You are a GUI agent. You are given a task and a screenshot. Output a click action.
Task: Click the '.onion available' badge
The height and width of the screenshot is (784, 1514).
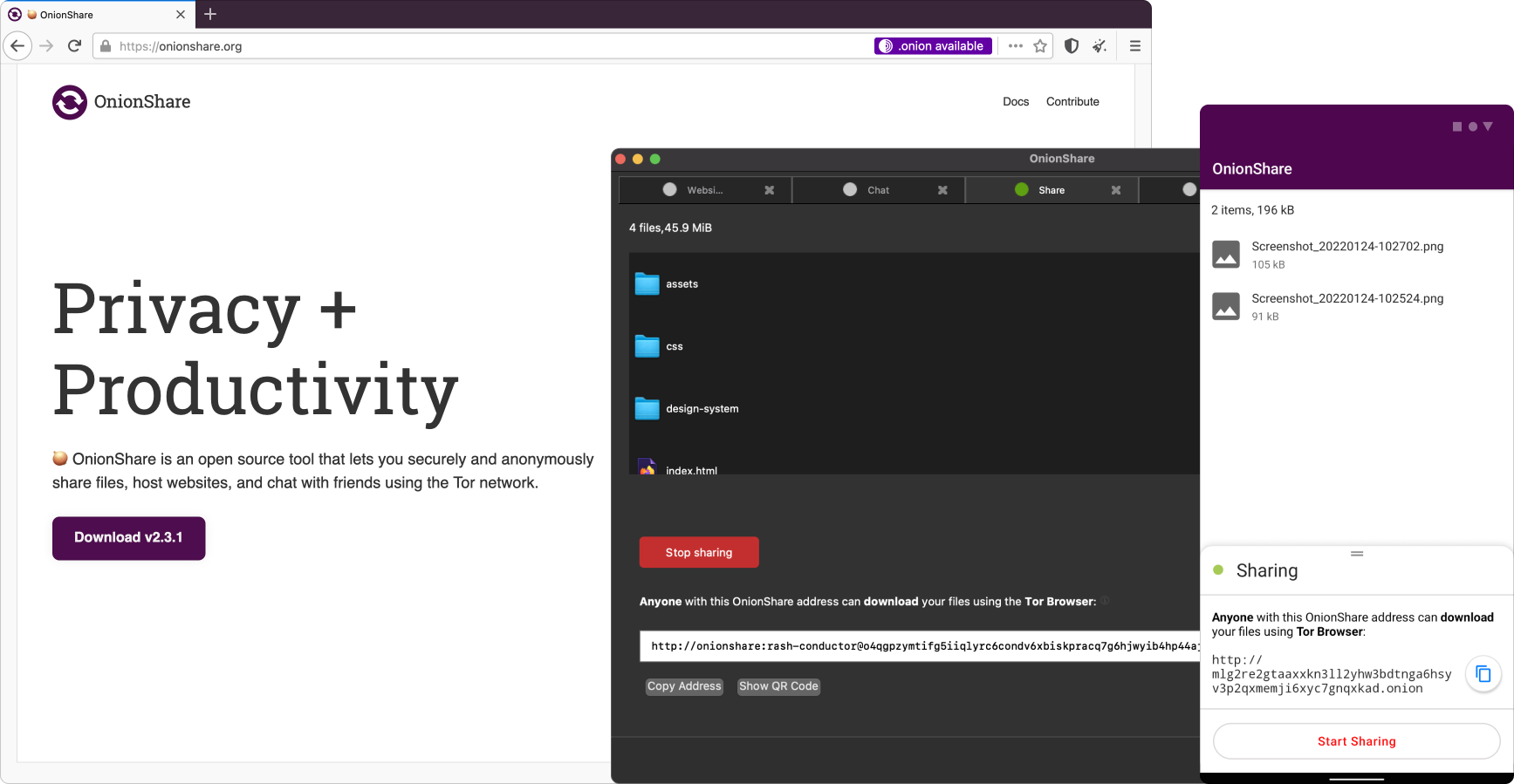[933, 46]
